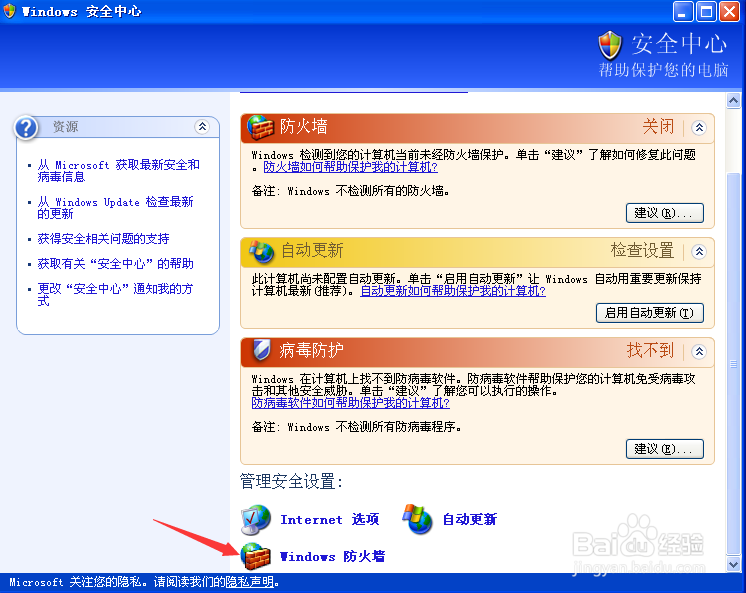Minimize the 安全中心 window
Screen dimensions: 746x593
click(682, 11)
